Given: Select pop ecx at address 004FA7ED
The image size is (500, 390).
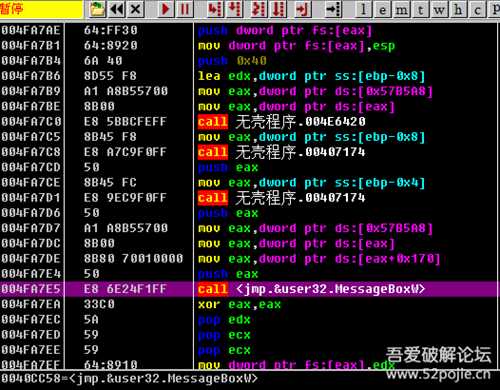Looking at the screenshot, I should [224, 335].
